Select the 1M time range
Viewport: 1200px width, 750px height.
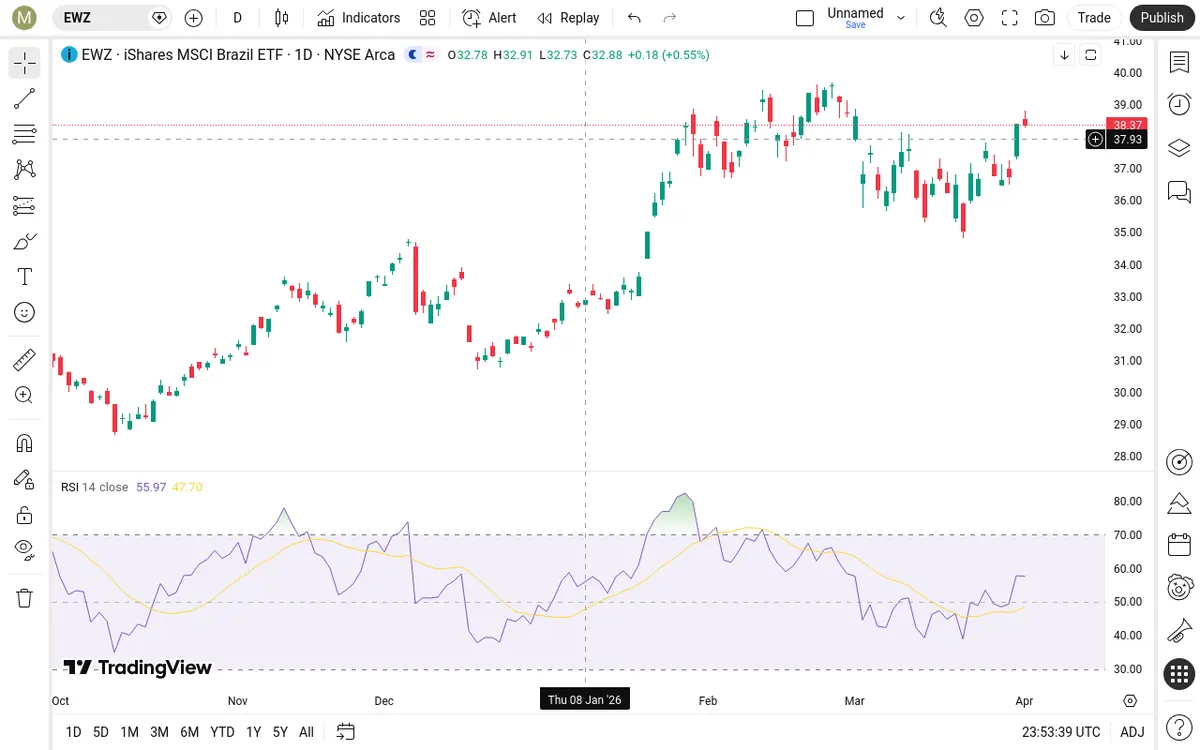[129, 732]
